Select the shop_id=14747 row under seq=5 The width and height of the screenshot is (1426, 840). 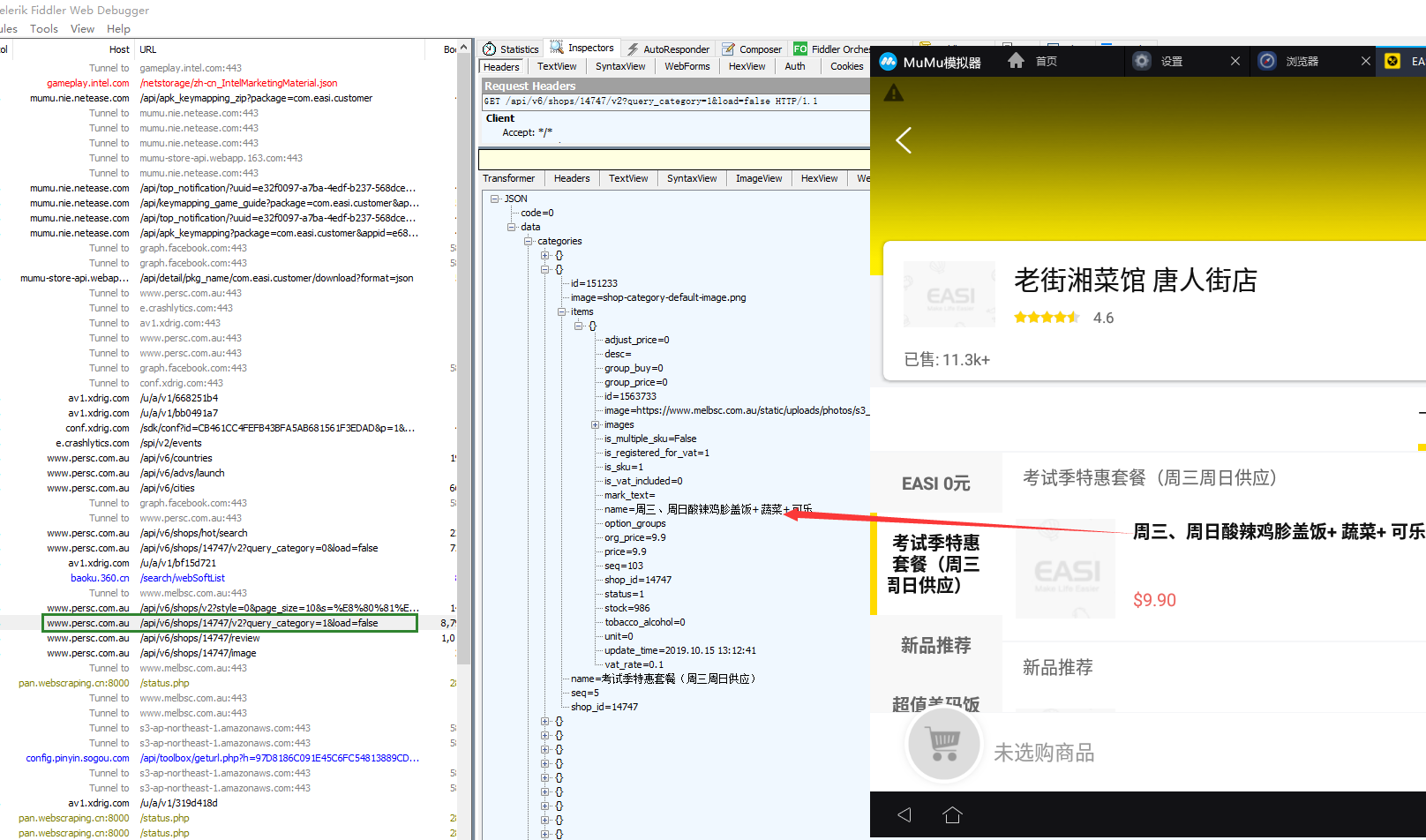pos(604,707)
